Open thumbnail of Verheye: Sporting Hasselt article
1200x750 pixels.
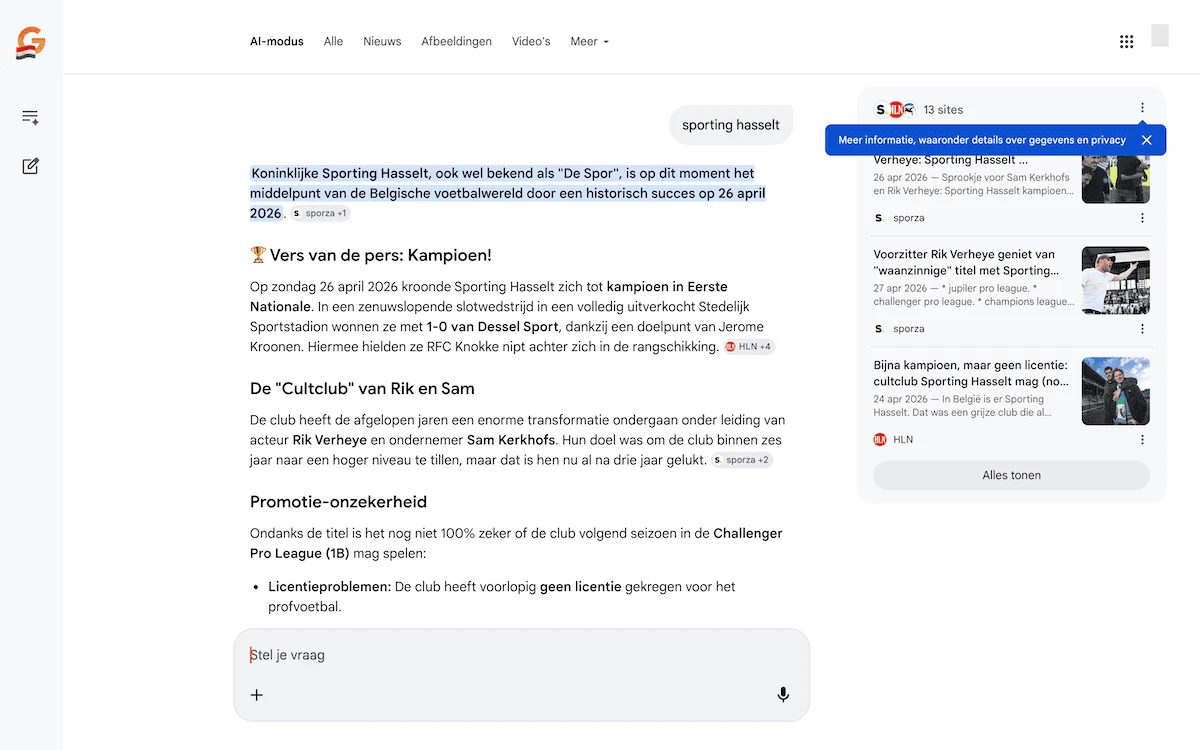[x=1116, y=178]
